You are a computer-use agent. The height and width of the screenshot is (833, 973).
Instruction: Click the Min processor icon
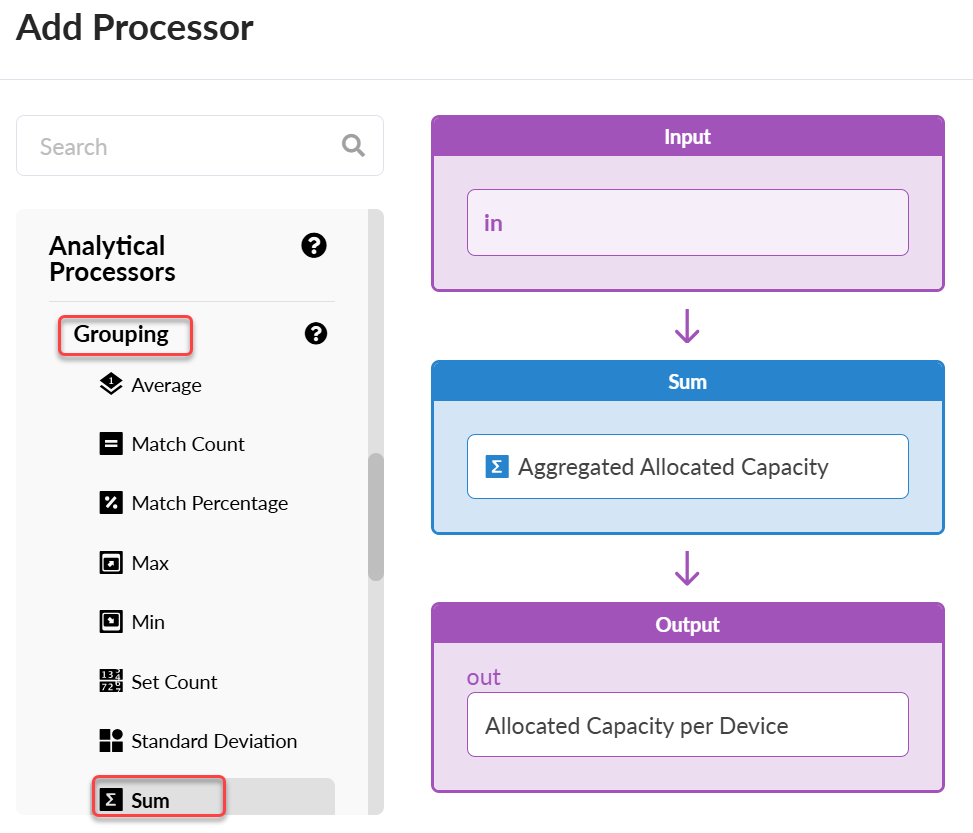click(111, 622)
